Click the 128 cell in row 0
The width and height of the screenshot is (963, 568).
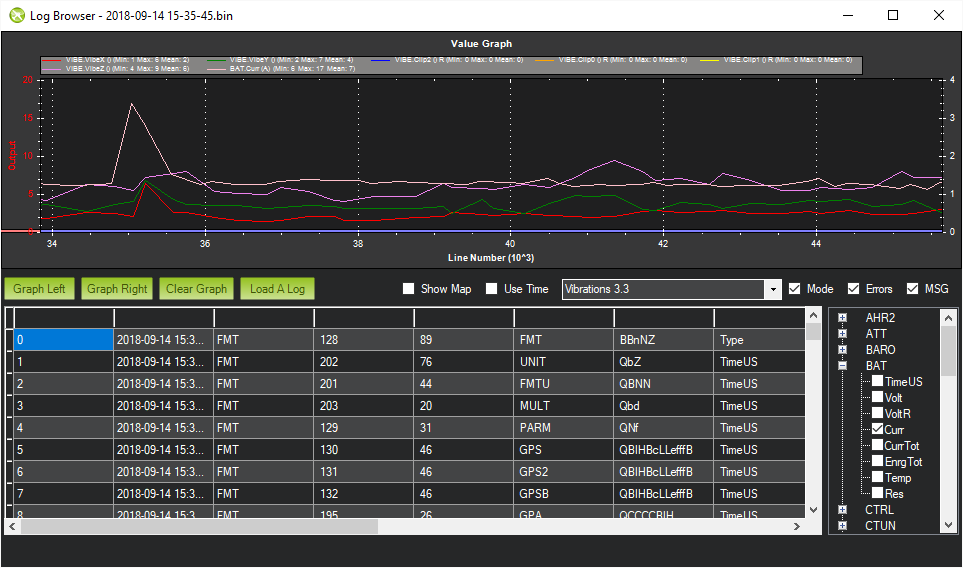pyautogui.click(x=364, y=340)
